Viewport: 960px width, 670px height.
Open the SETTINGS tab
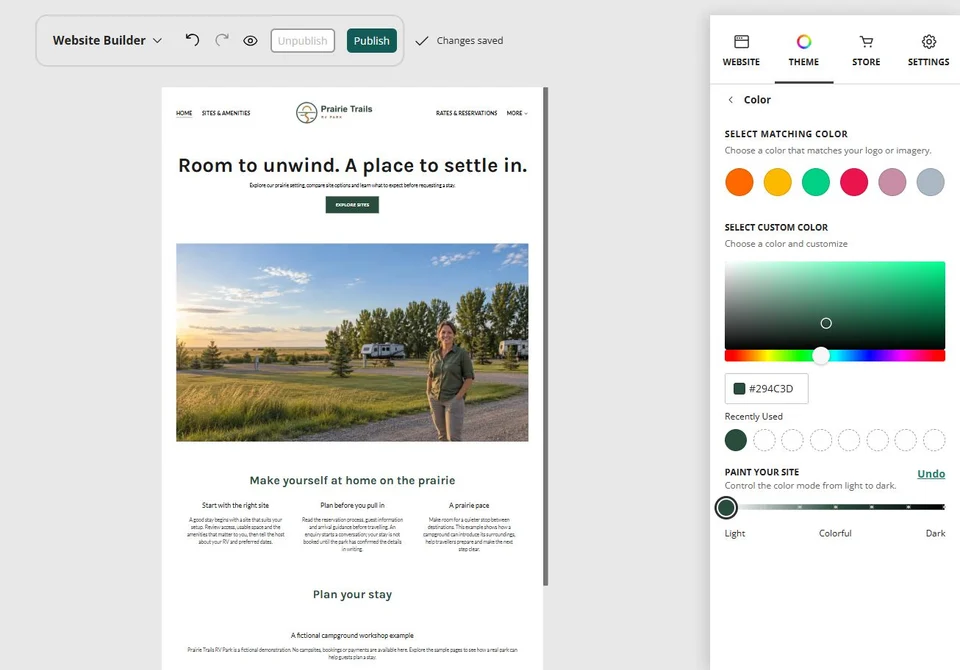point(928,50)
